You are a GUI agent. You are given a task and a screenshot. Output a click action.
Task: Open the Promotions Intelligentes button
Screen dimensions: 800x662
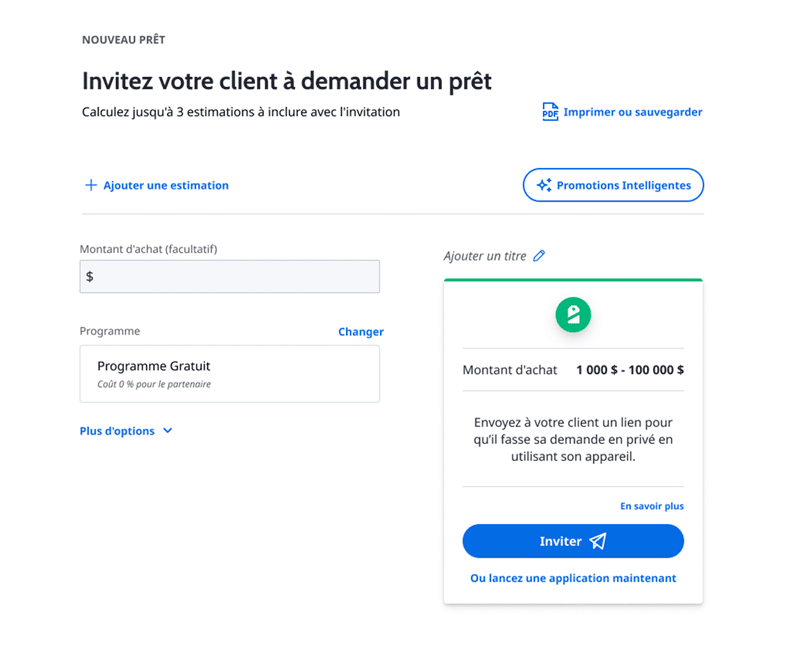tap(613, 185)
